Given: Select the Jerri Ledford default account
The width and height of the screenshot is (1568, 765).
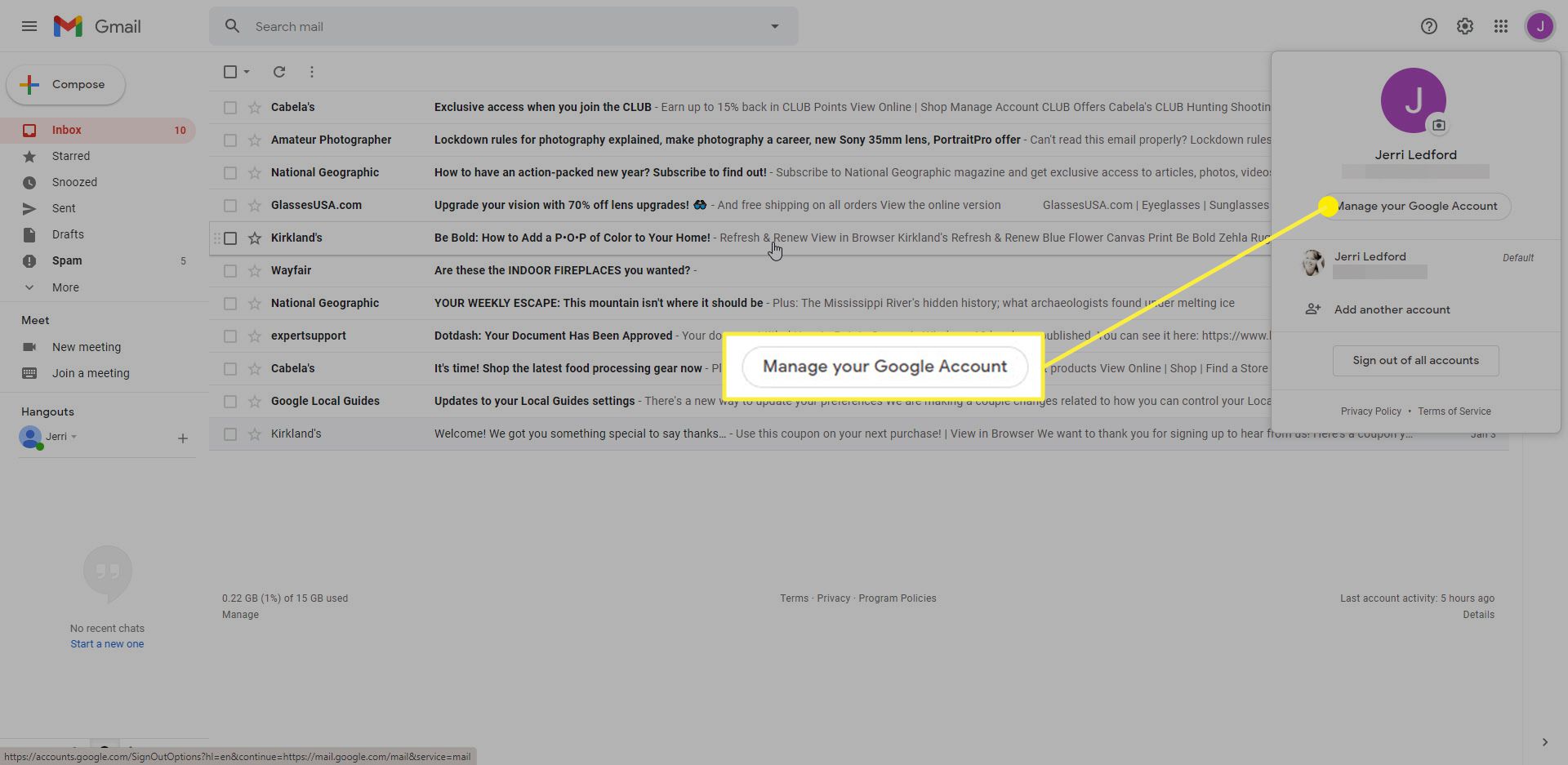Looking at the screenshot, I should pos(1416,264).
